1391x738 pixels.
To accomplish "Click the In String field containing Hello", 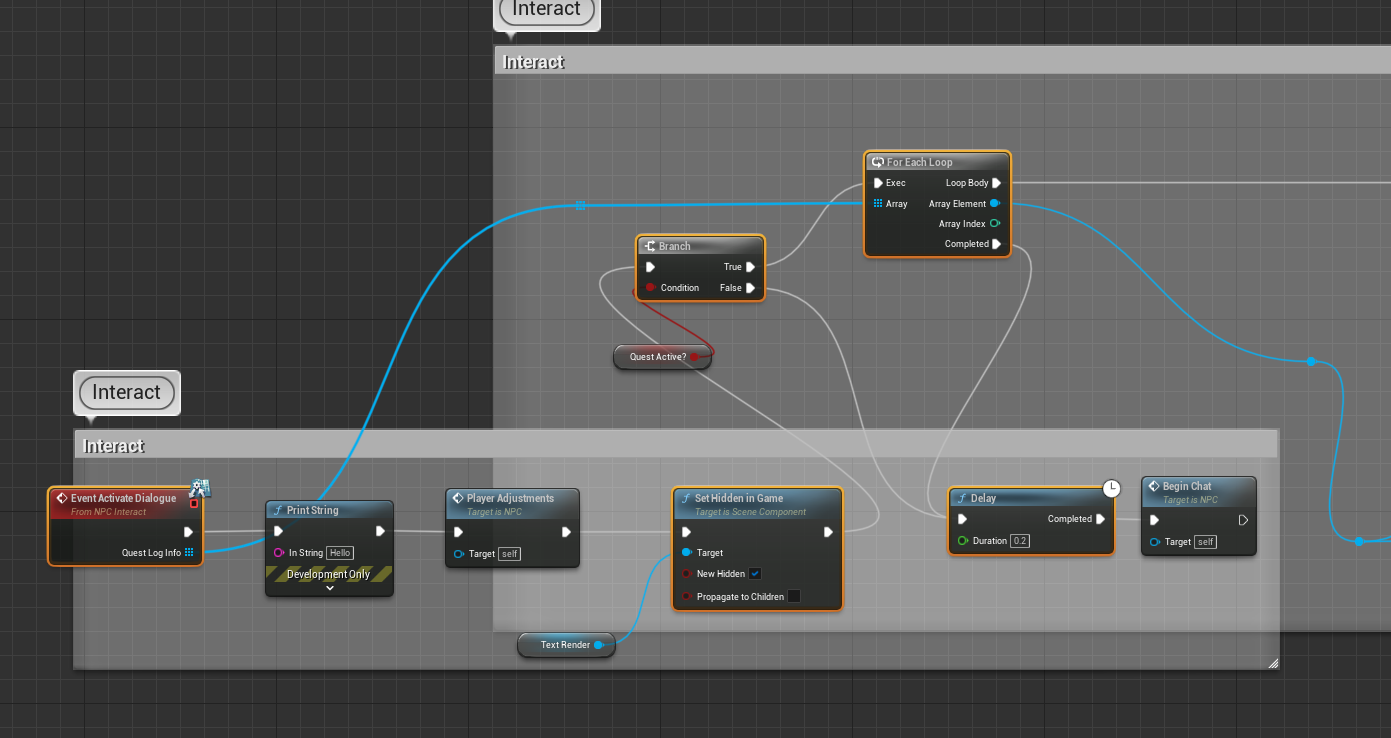I will pyautogui.click(x=340, y=553).
